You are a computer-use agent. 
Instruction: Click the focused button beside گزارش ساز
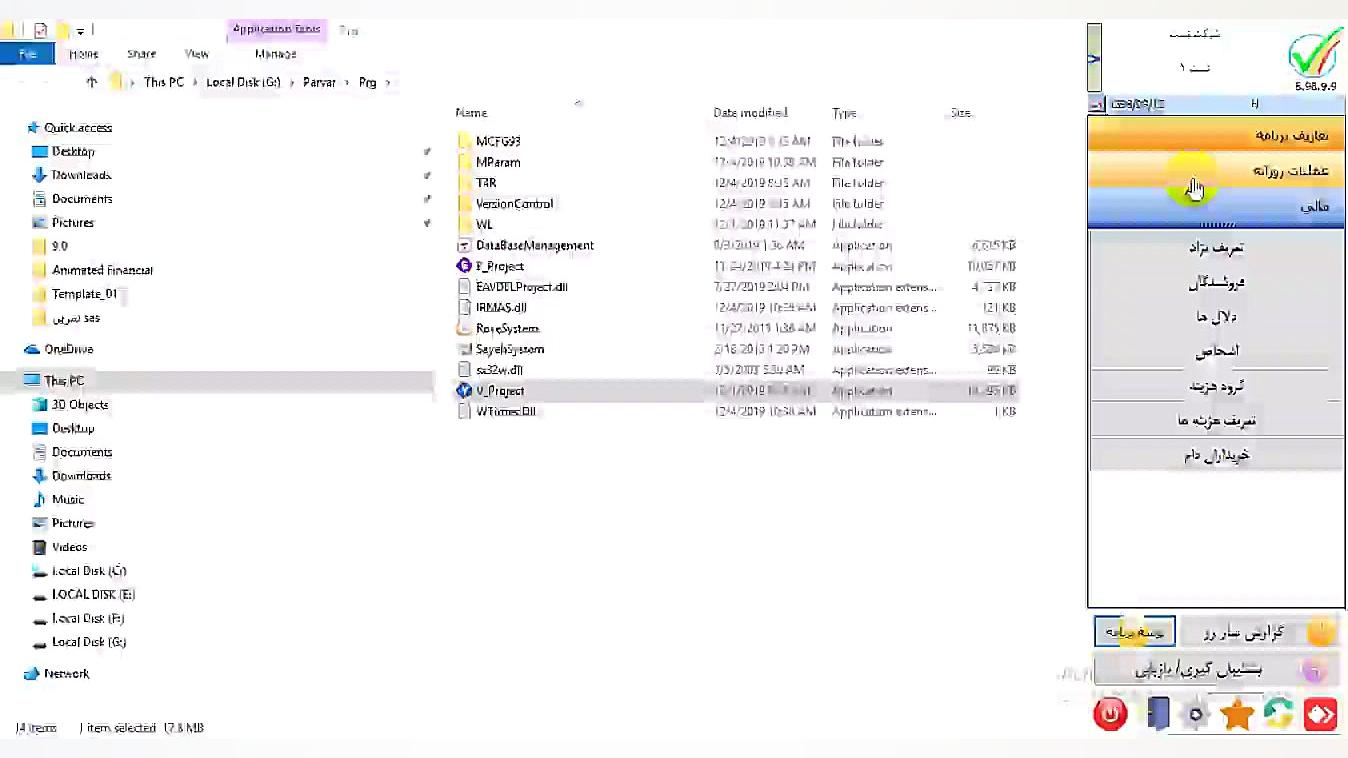click(1135, 632)
